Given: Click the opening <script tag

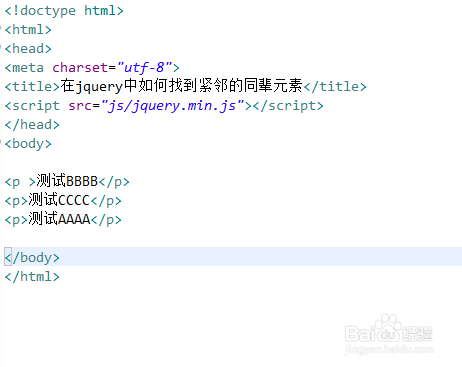Looking at the screenshot, I should (x=32, y=106).
